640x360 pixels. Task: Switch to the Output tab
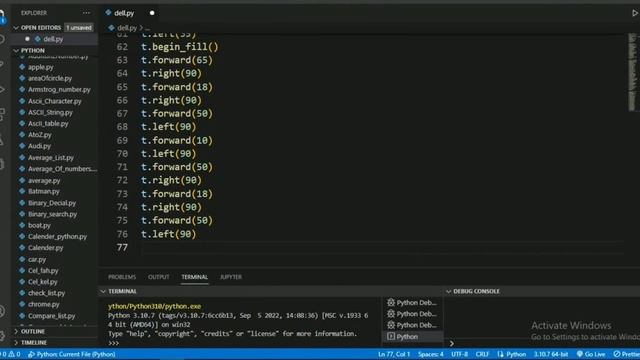(x=159, y=277)
